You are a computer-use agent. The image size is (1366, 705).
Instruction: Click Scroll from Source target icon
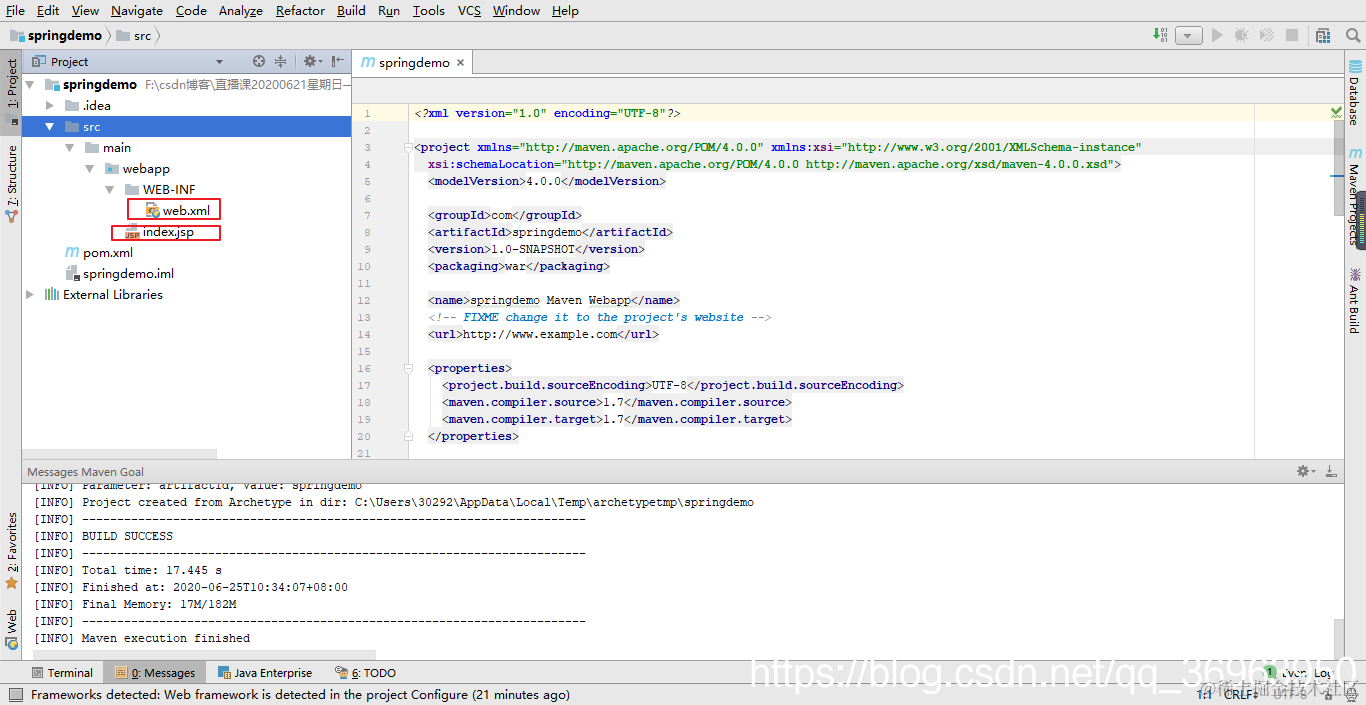click(259, 61)
